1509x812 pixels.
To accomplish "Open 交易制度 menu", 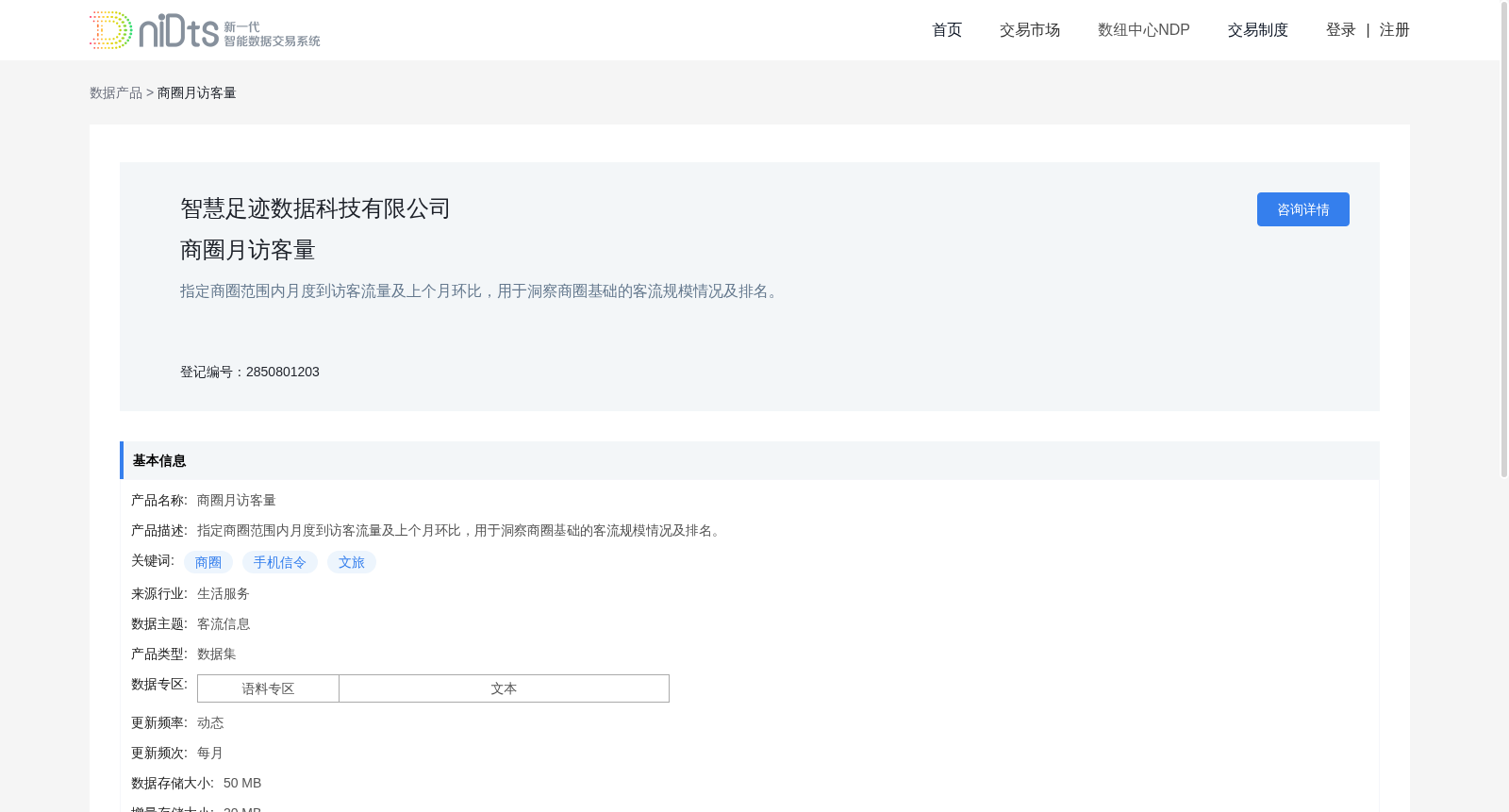I will coord(1258,30).
